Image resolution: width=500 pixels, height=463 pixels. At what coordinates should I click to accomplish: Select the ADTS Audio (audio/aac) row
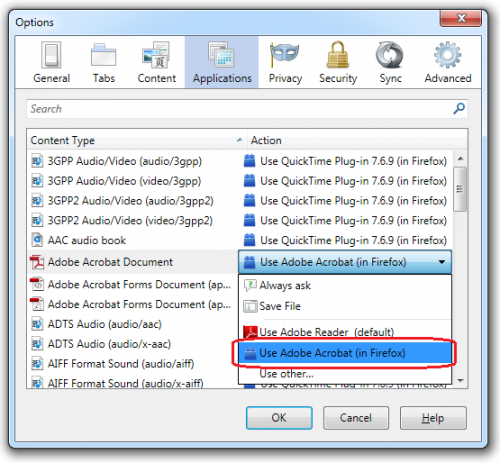pos(133,324)
